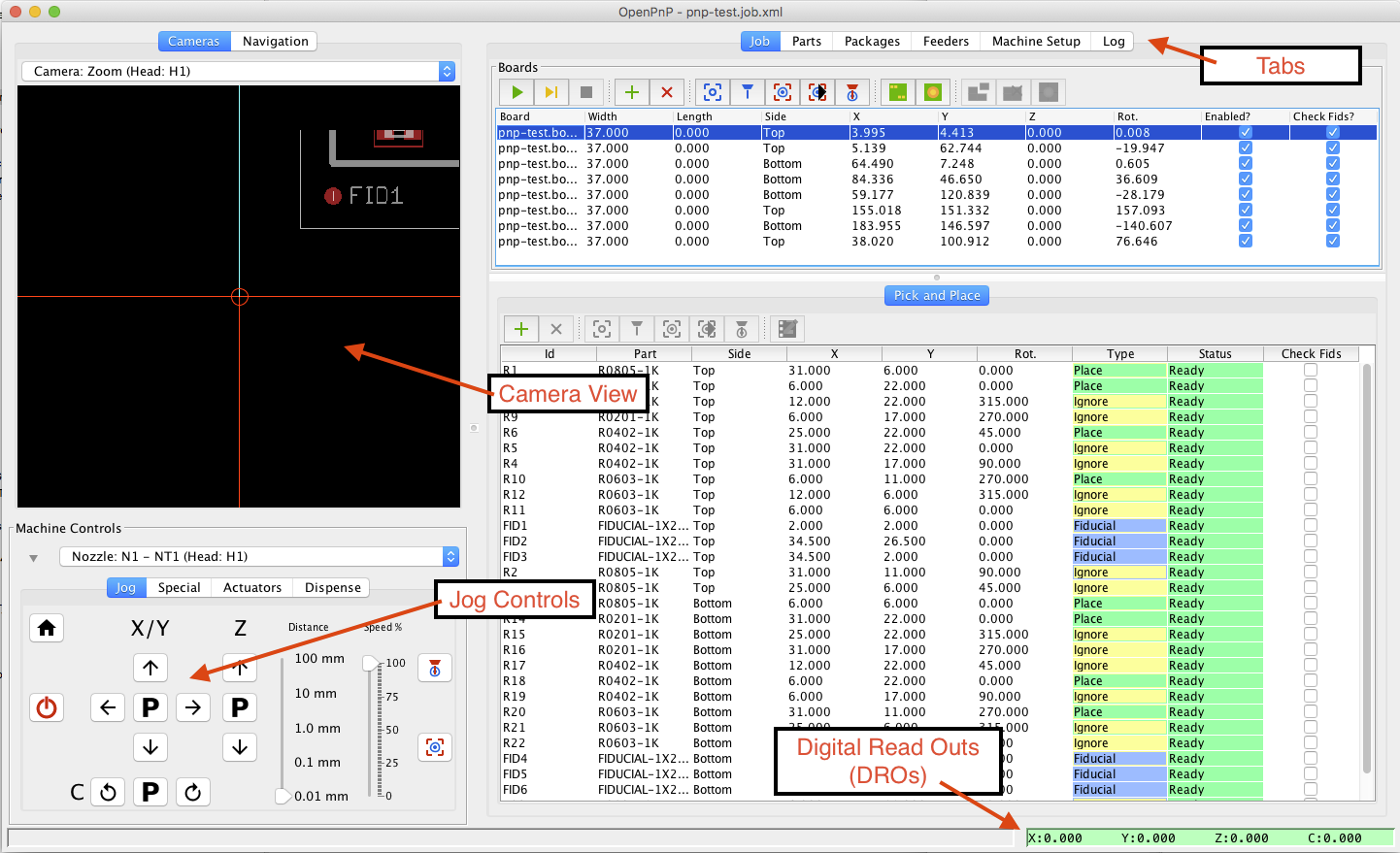
Task: Rotate C axis clockwise
Action: tap(193, 792)
